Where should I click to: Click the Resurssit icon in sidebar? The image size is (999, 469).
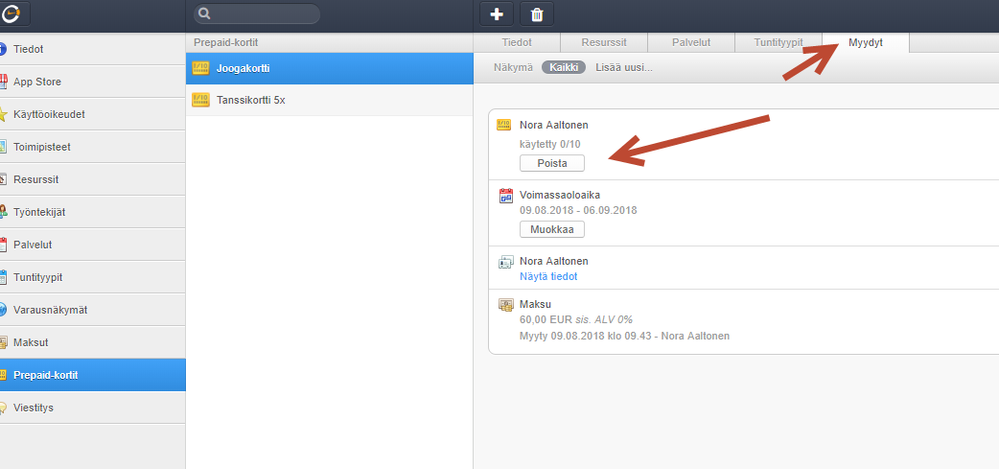[x=3, y=180]
